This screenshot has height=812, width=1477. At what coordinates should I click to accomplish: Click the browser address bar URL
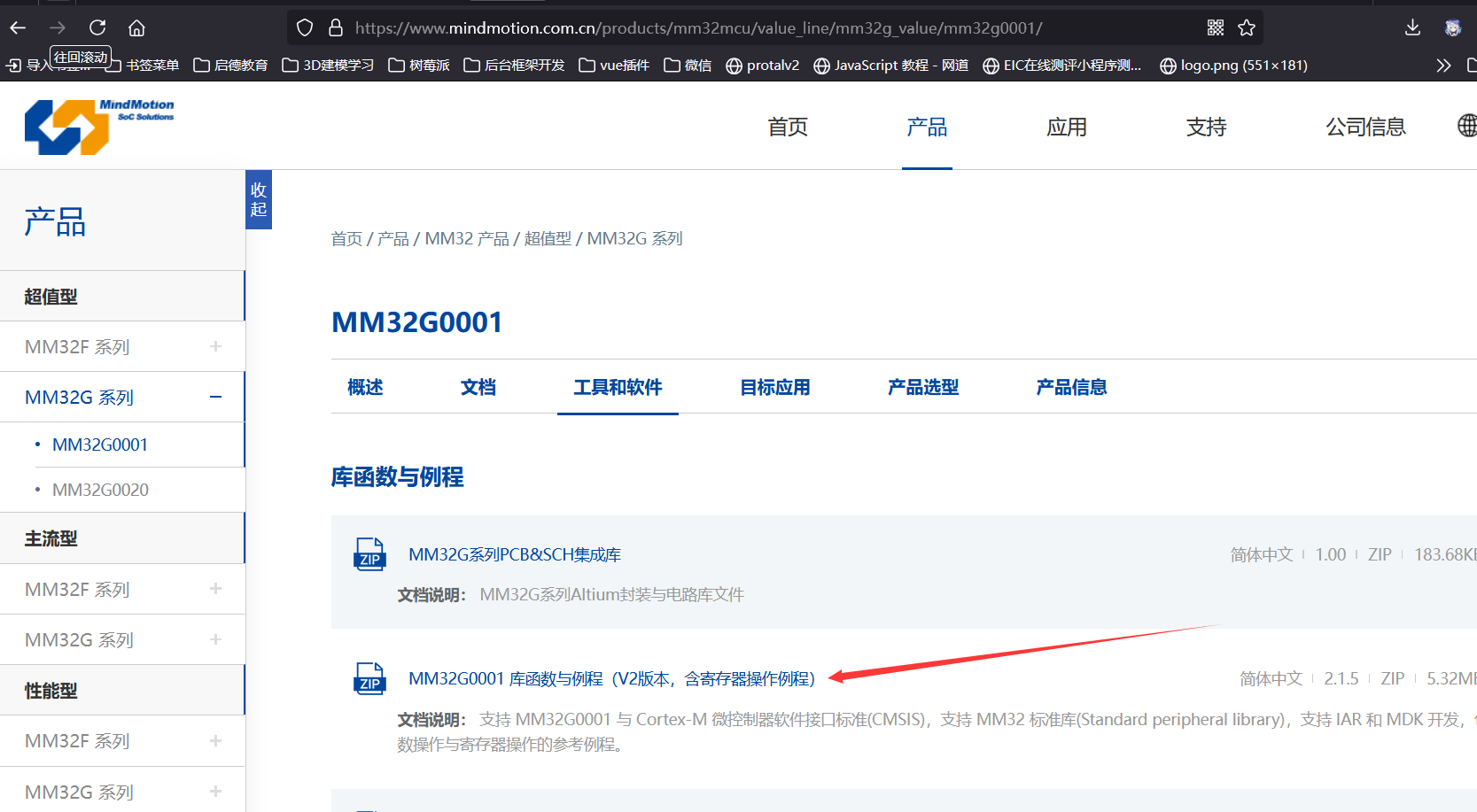698,28
